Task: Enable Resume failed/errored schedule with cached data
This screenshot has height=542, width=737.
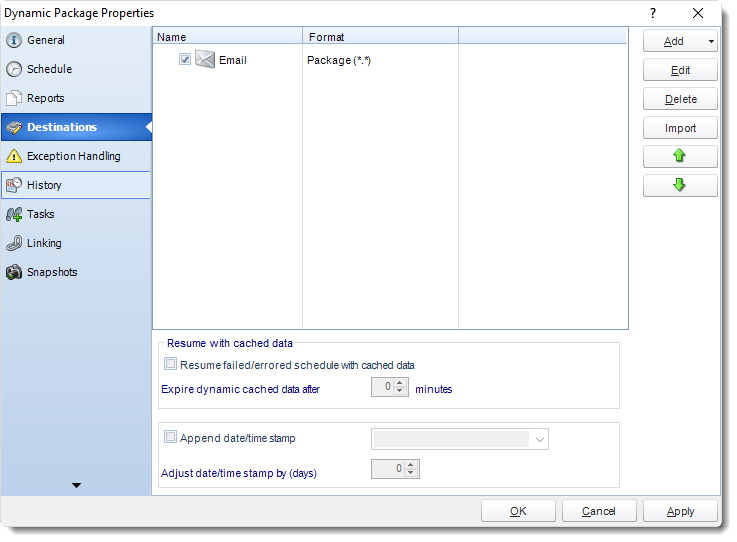Action: (x=170, y=364)
